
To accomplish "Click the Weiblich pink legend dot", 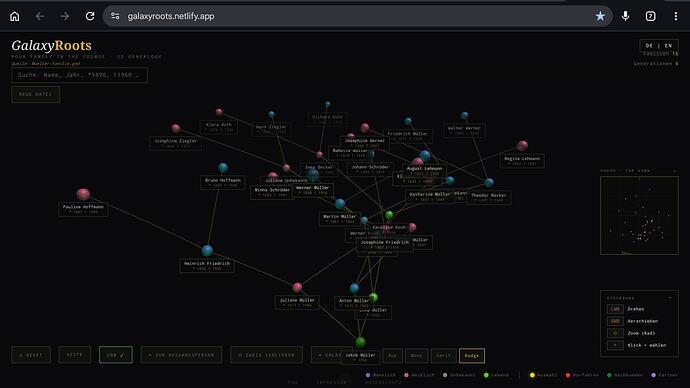I will tap(406, 375).
